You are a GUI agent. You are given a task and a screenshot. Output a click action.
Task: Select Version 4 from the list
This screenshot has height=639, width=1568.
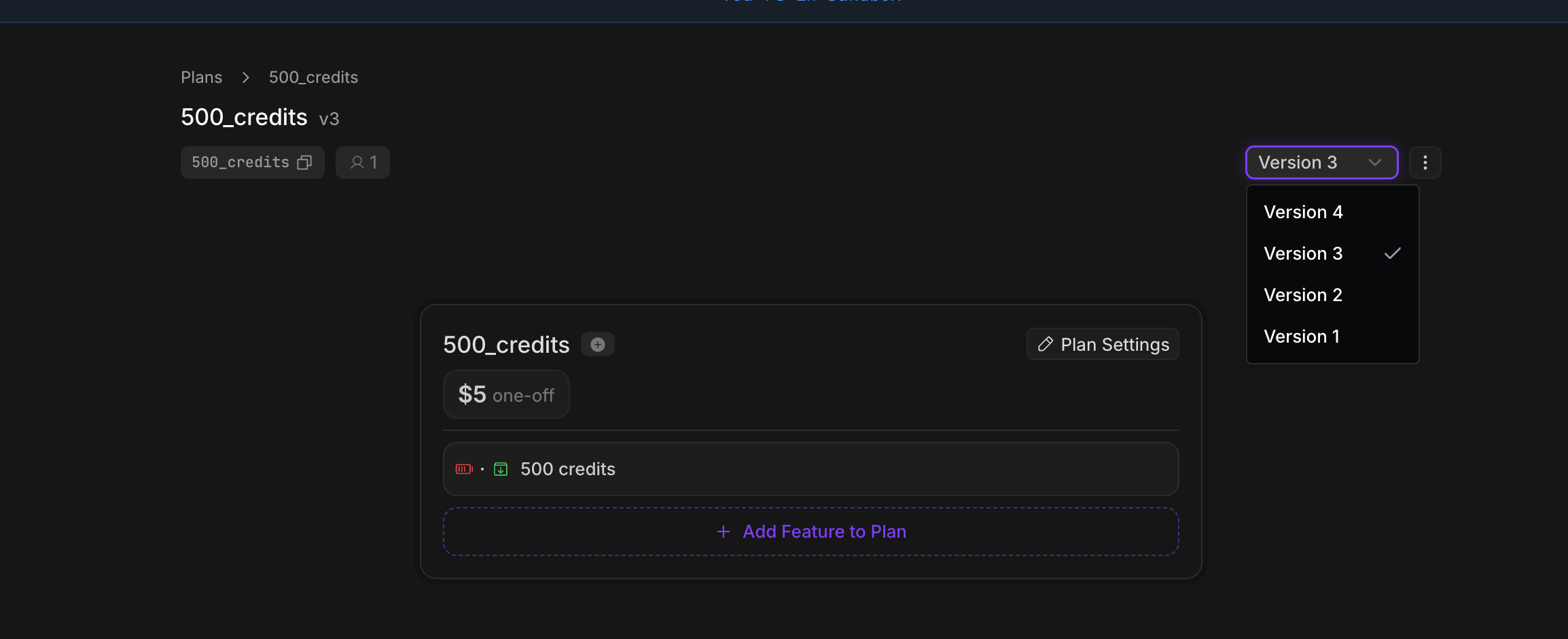[x=1333, y=212]
